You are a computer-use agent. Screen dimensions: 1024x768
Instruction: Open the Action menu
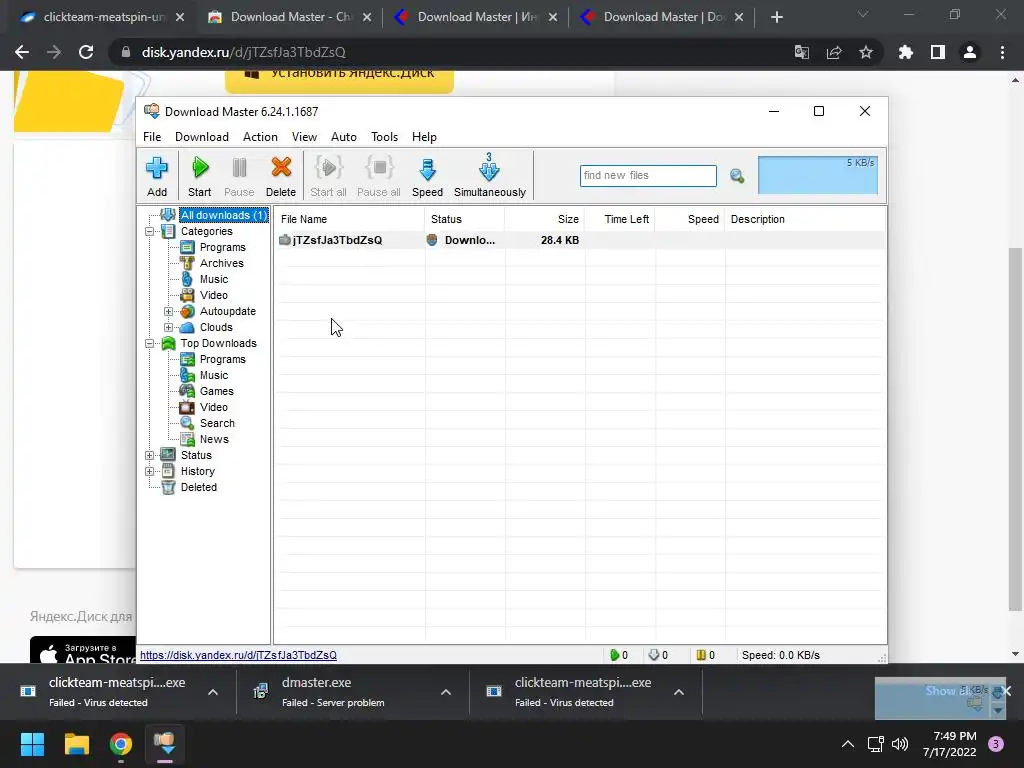coord(260,136)
